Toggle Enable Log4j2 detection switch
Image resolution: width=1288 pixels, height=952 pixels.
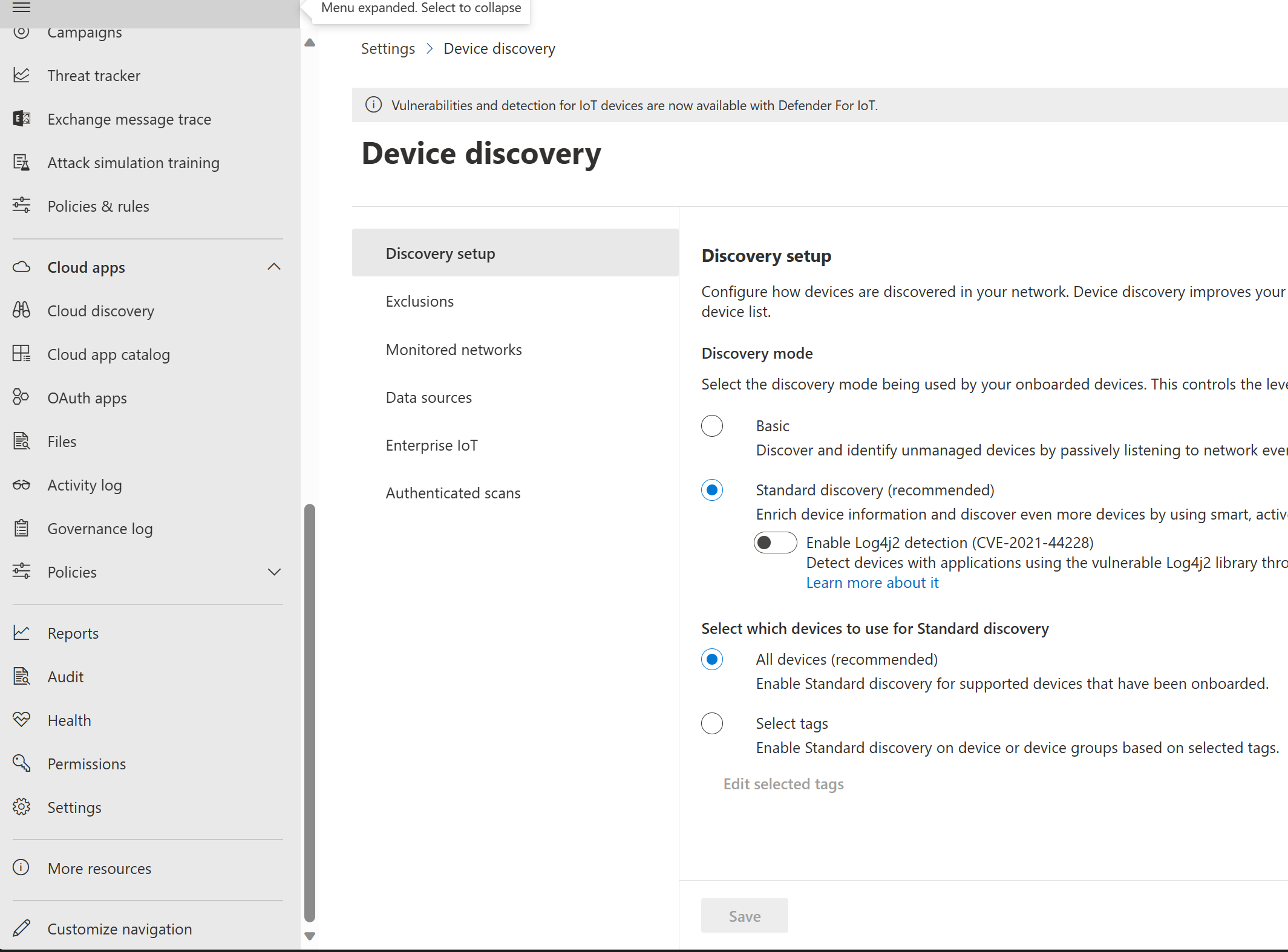coord(775,542)
